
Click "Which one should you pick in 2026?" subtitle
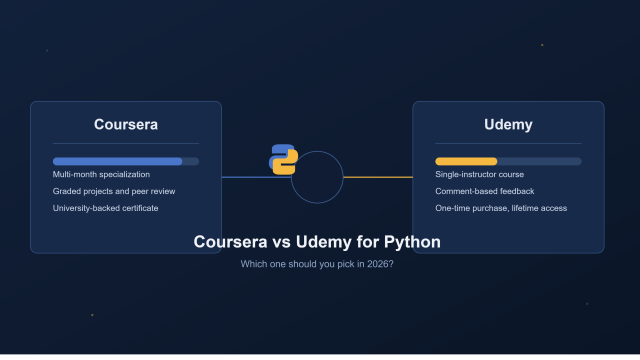pyautogui.click(x=317, y=264)
